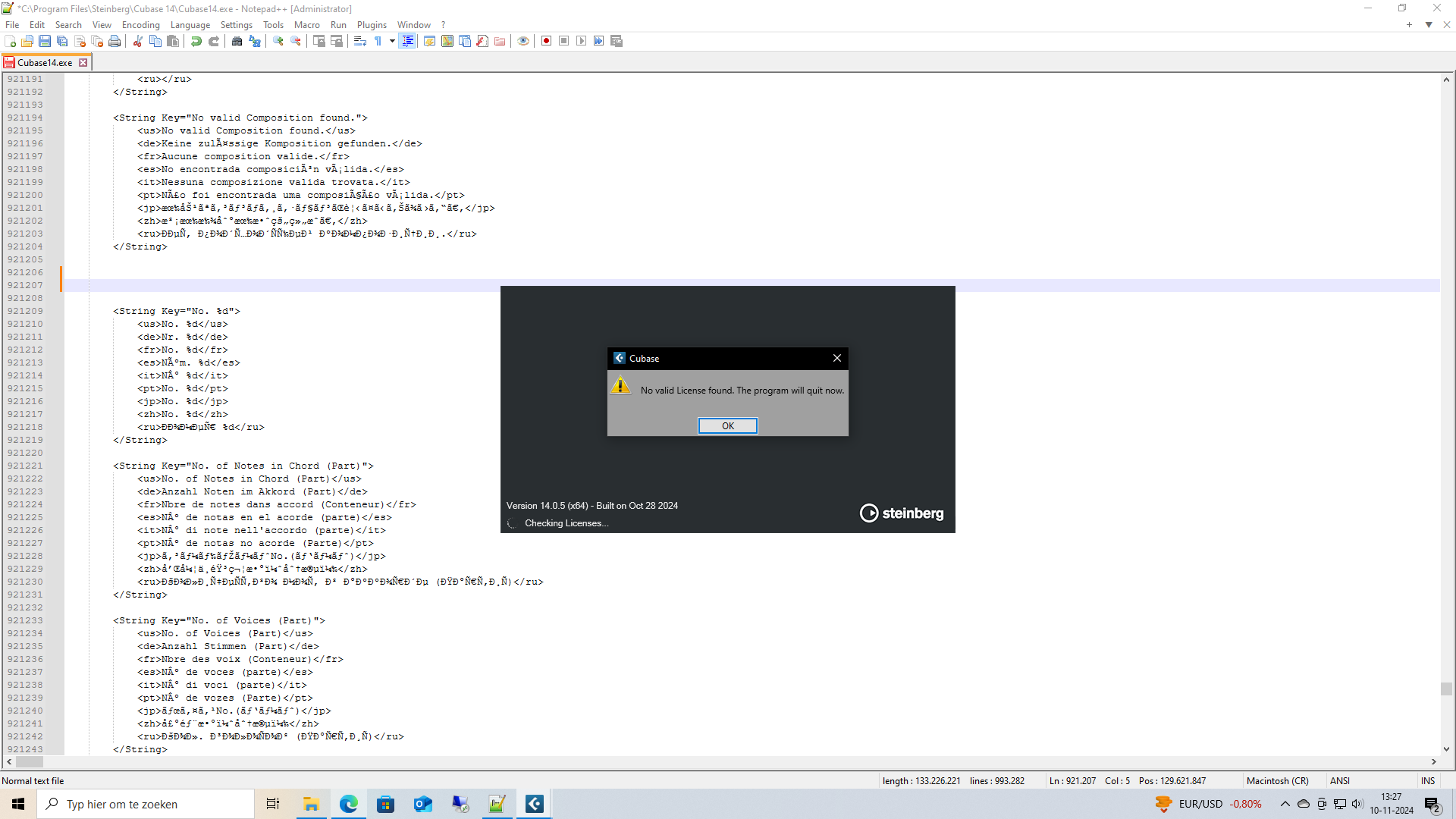Click the horizontal scrollbar right arrow
Viewport: 1456px width, 819px height.
[1434, 762]
